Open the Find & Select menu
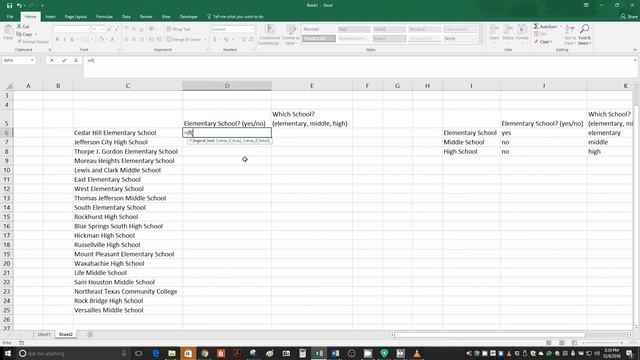This screenshot has height=360, width=640. tap(584, 35)
